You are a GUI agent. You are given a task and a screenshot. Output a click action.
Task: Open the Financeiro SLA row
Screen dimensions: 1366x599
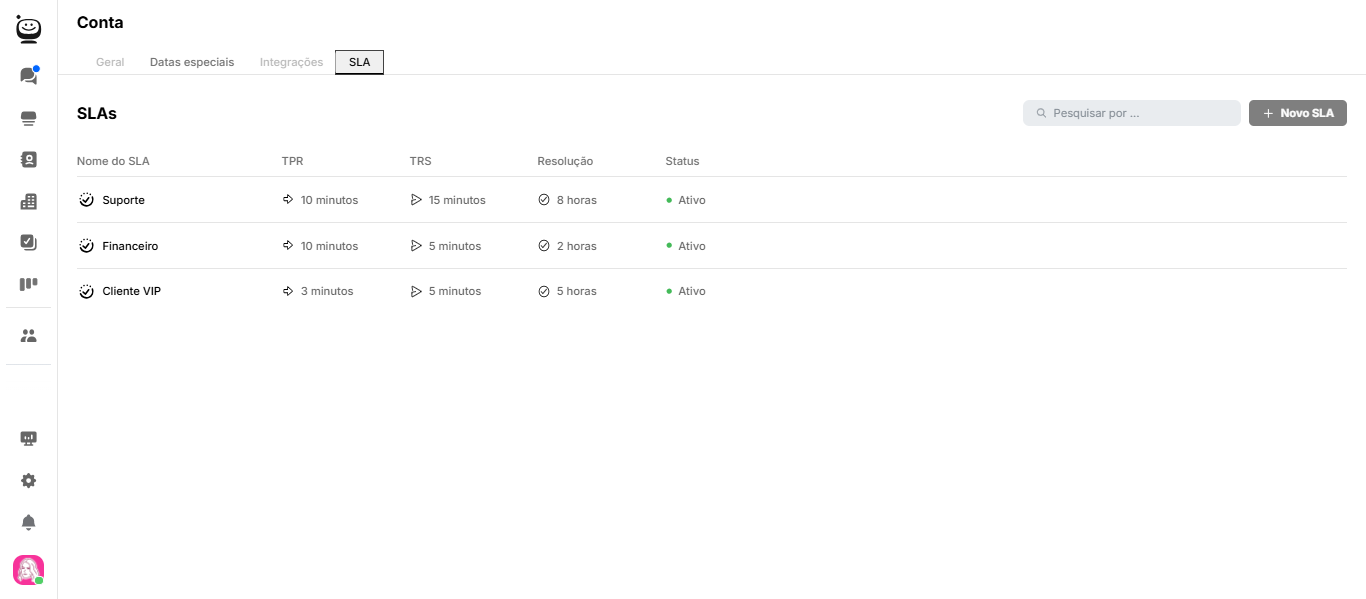tap(130, 246)
